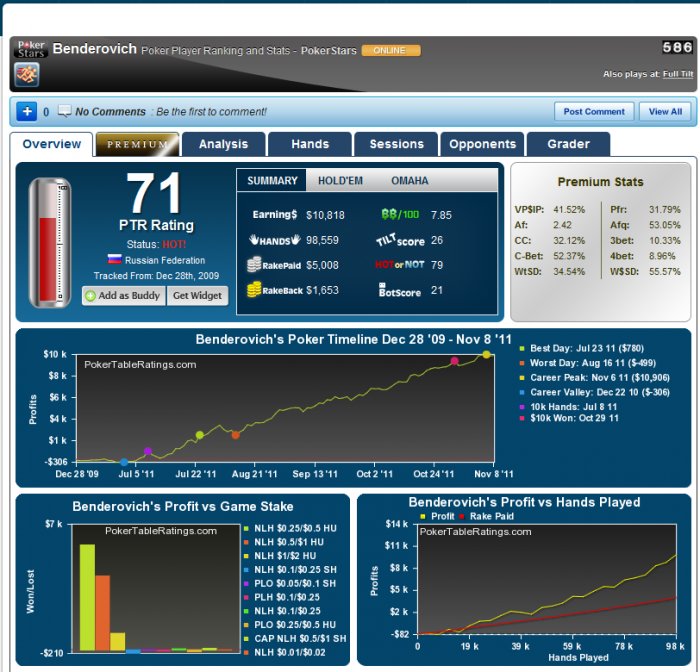
Task: Click the Career Valley legend swatch
Action: click(x=521, y=392)
